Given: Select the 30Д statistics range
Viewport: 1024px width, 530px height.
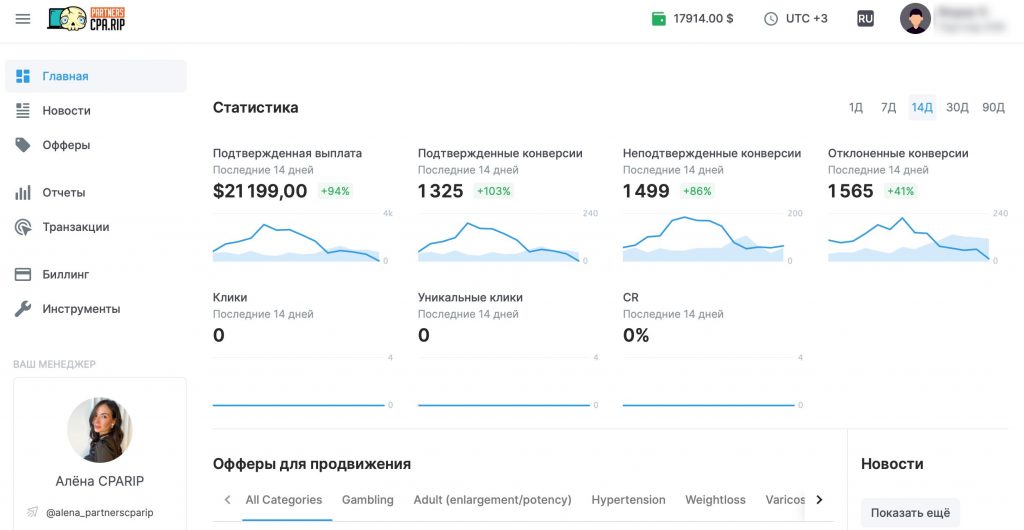Looking at the screenshot, I should [x=957, y=108].
